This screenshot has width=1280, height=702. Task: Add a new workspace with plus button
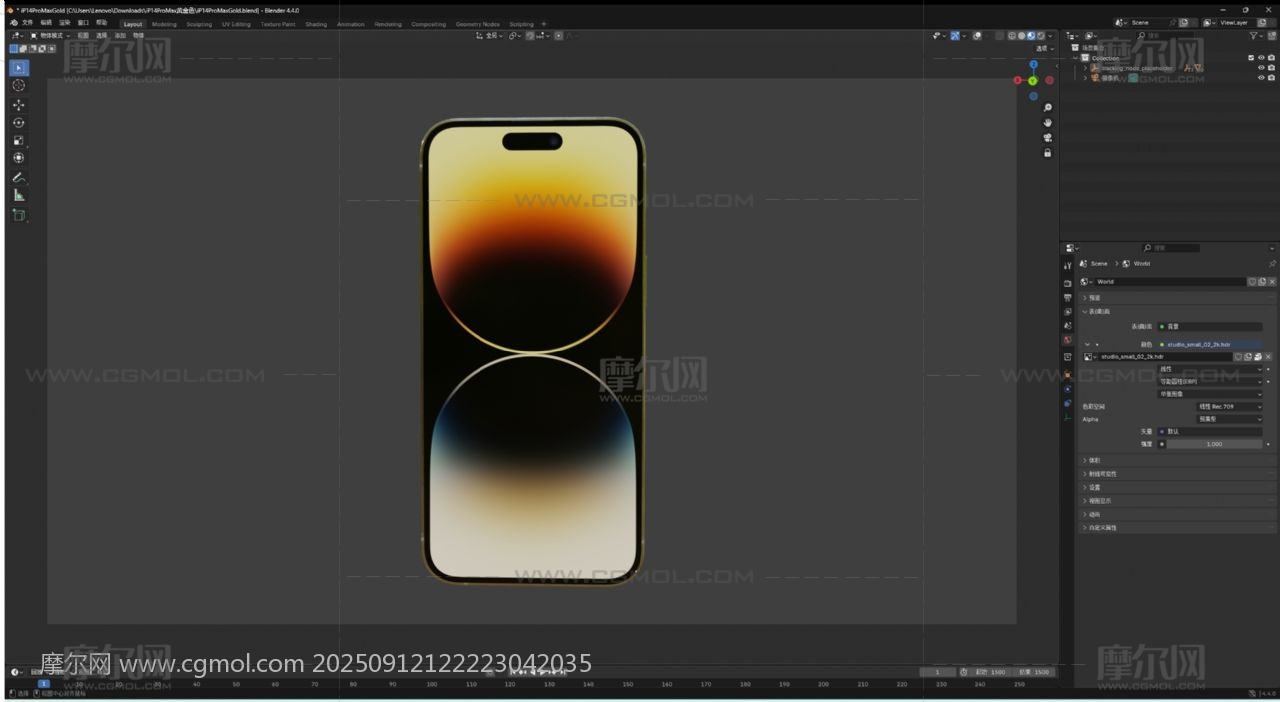point(544,24)
